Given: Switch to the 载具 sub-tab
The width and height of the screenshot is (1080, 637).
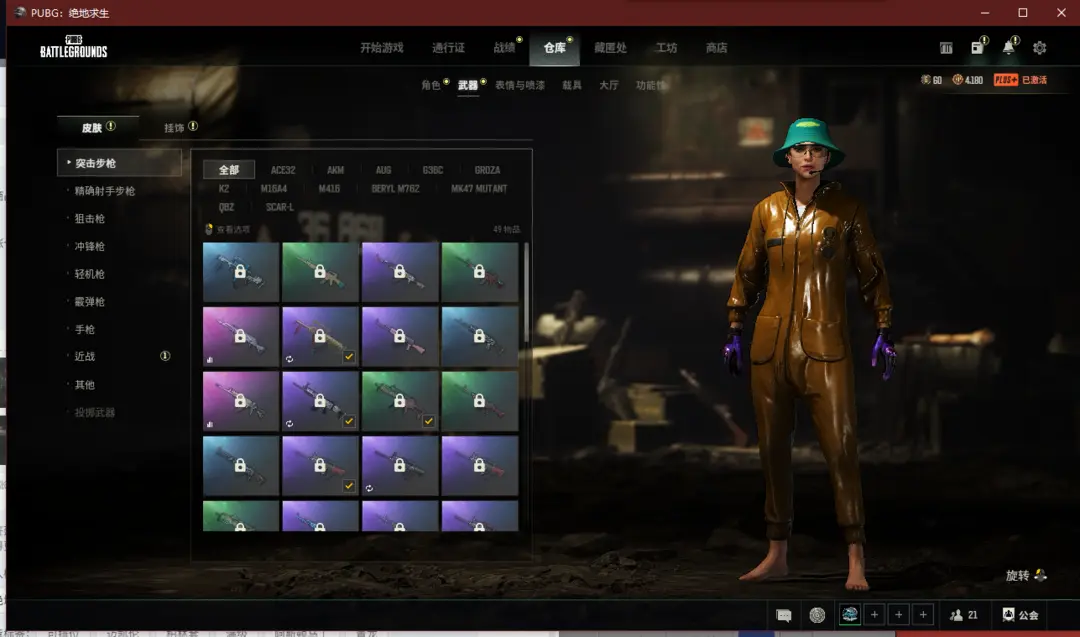Looking at the screenshot, I should (x=572, y=85).
